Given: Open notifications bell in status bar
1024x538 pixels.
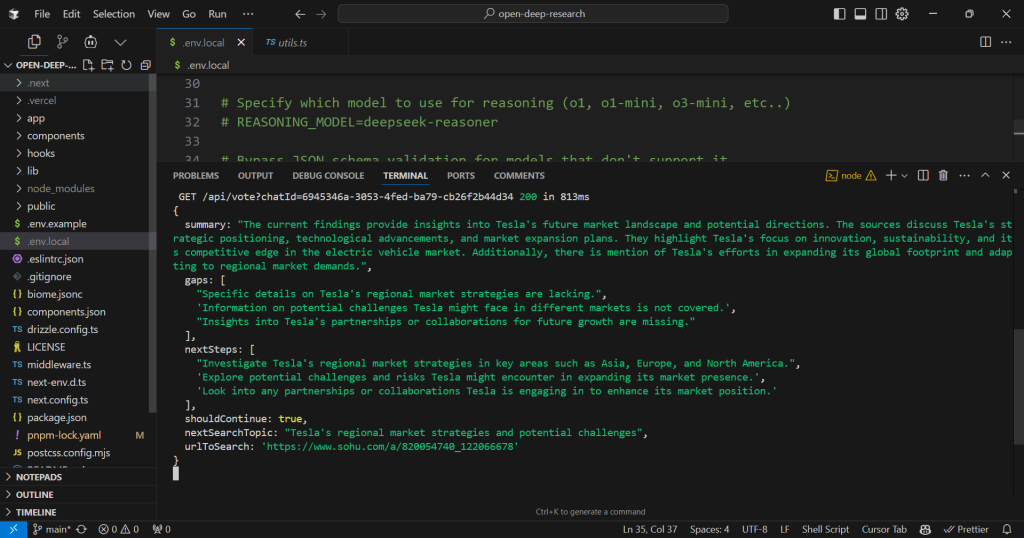Looking at the screenshot, I should 1008,529.
